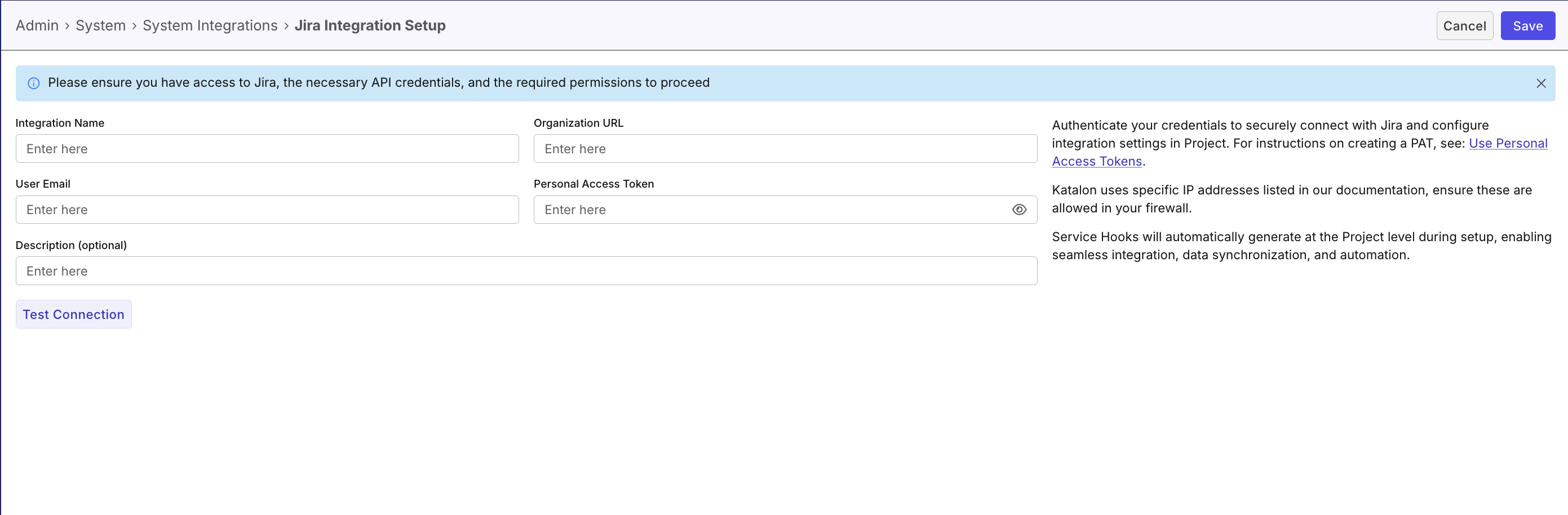Toggle Personal Access Token visibility eye
Image resolution: width=1568 pixels, height=515 pixels.
click(x=1019, y=210)
